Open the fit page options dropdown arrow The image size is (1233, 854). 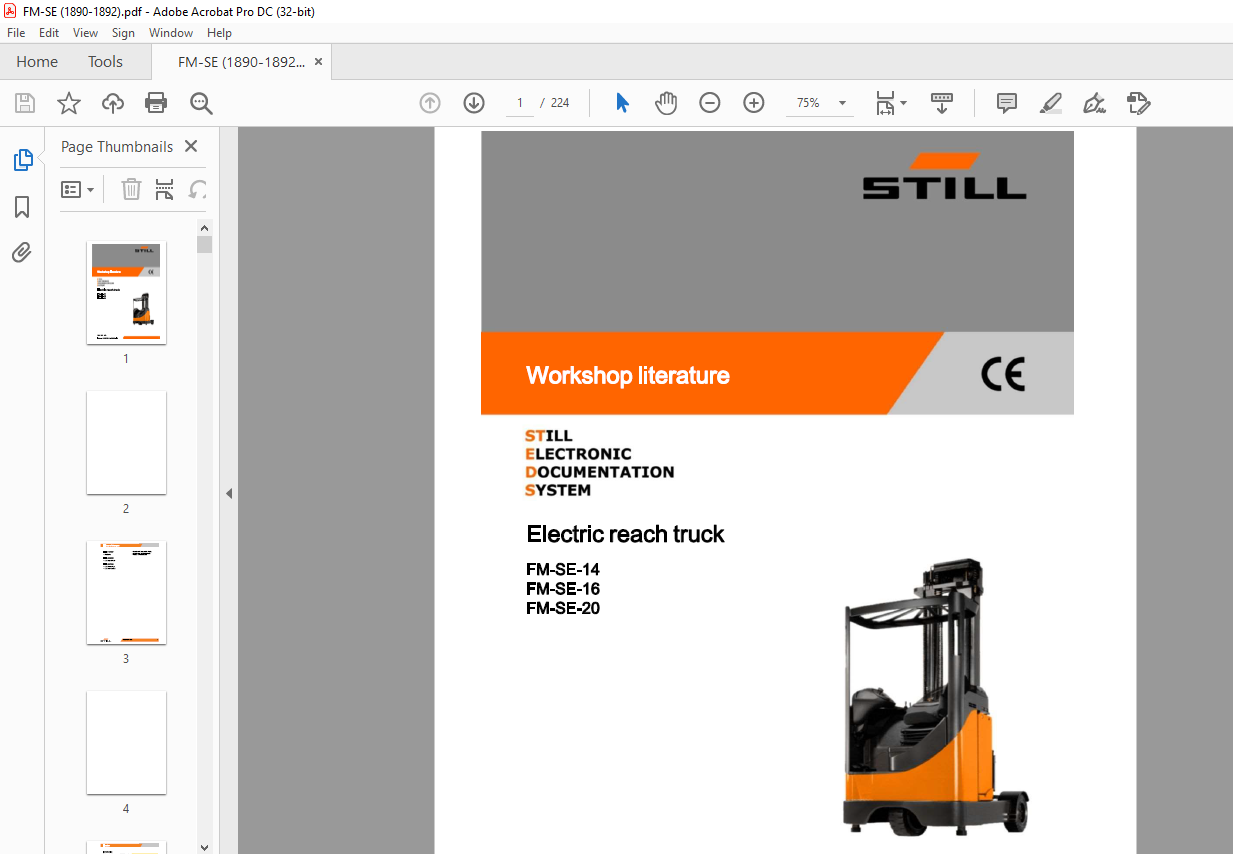click(904, 103)
